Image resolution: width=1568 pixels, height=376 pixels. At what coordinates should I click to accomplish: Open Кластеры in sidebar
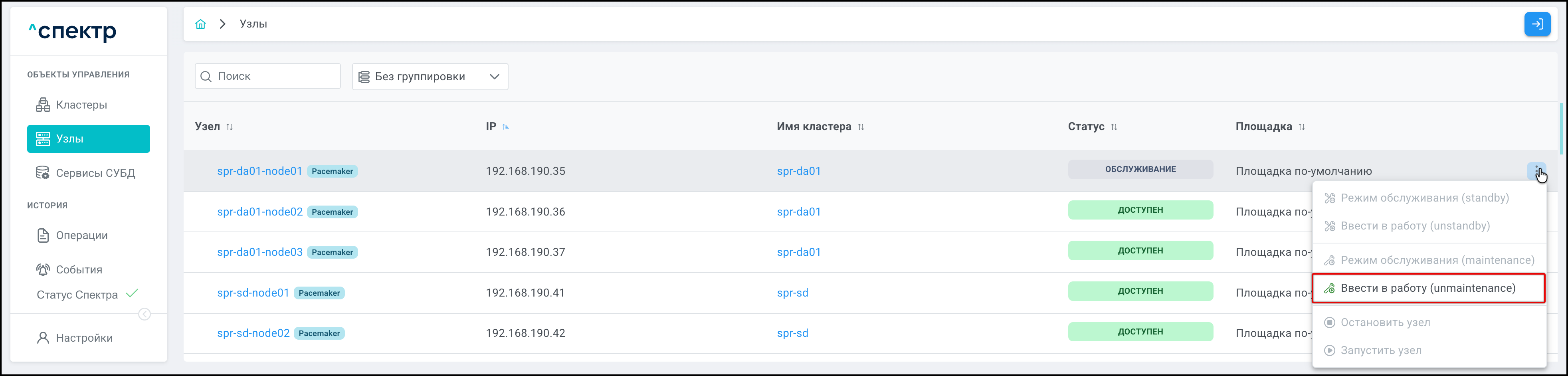(x=81, y=105)
